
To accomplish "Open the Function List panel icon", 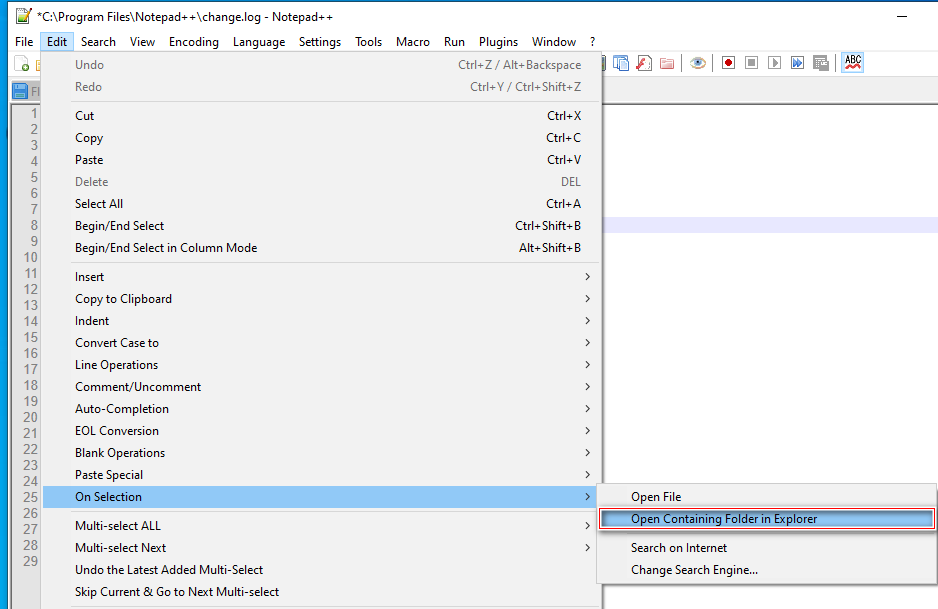I will coord(644,63).
